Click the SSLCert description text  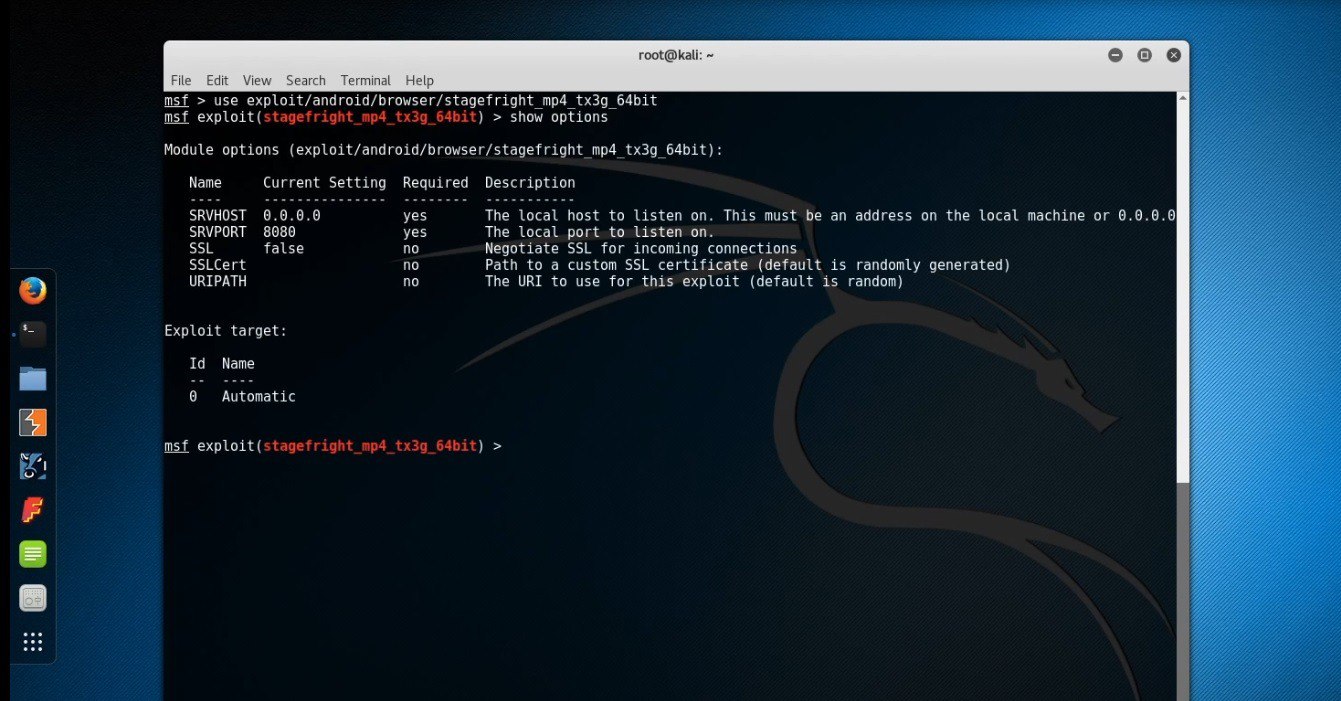(748, 265)
